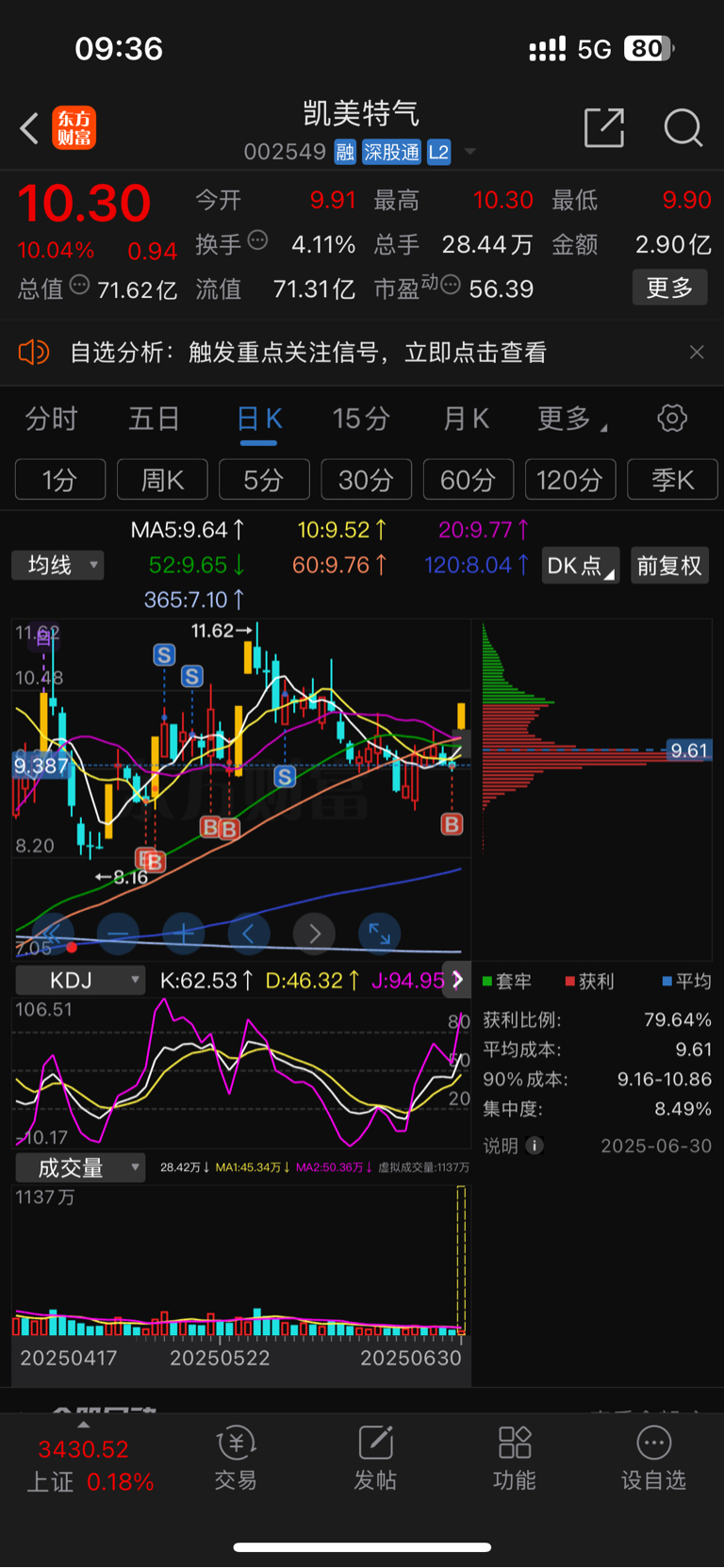The width and height of the screenshot is (724, 1568).
Task: Open 发帖 in the bottom bar
Action: pos(375,1459)
